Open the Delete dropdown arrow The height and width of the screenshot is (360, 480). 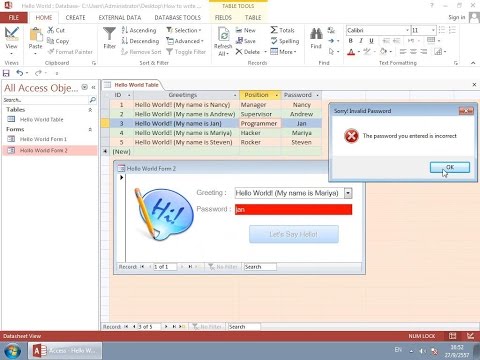(265, 52)
